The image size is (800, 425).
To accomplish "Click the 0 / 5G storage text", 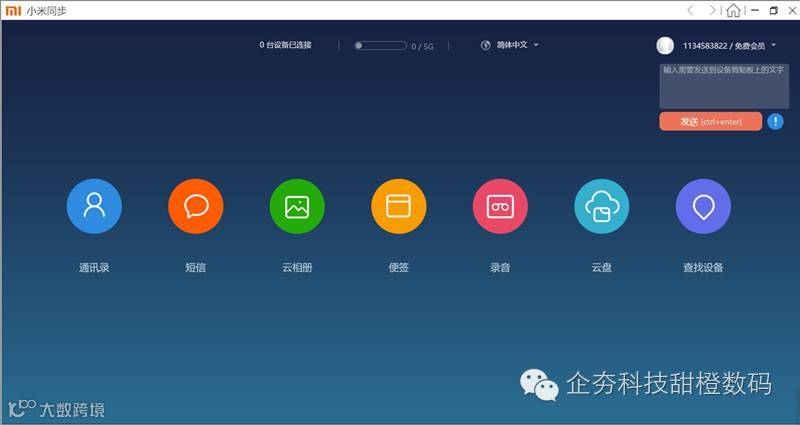I will click(422, 46).
